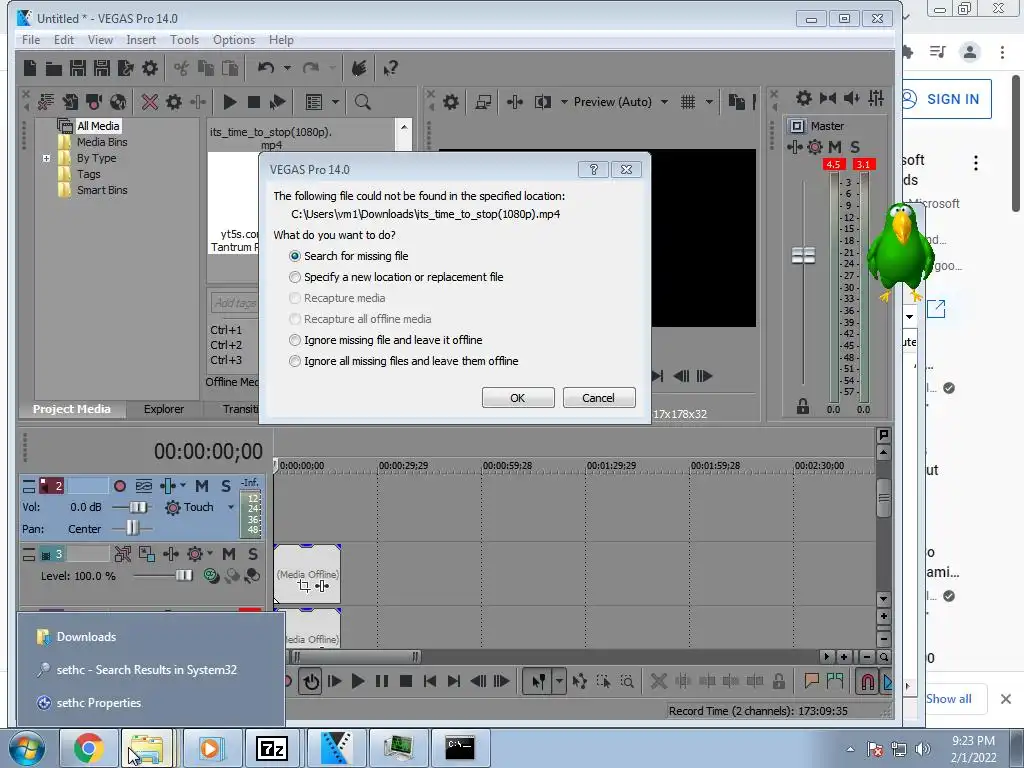Screen dimensions: 1024x768
Task: Click the record arm button on track 2
Action: click(120, 486)
